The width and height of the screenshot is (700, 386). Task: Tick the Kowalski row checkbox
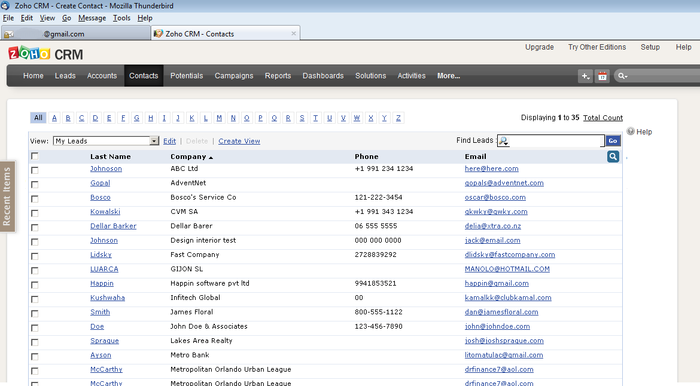[x=34, y=213]
